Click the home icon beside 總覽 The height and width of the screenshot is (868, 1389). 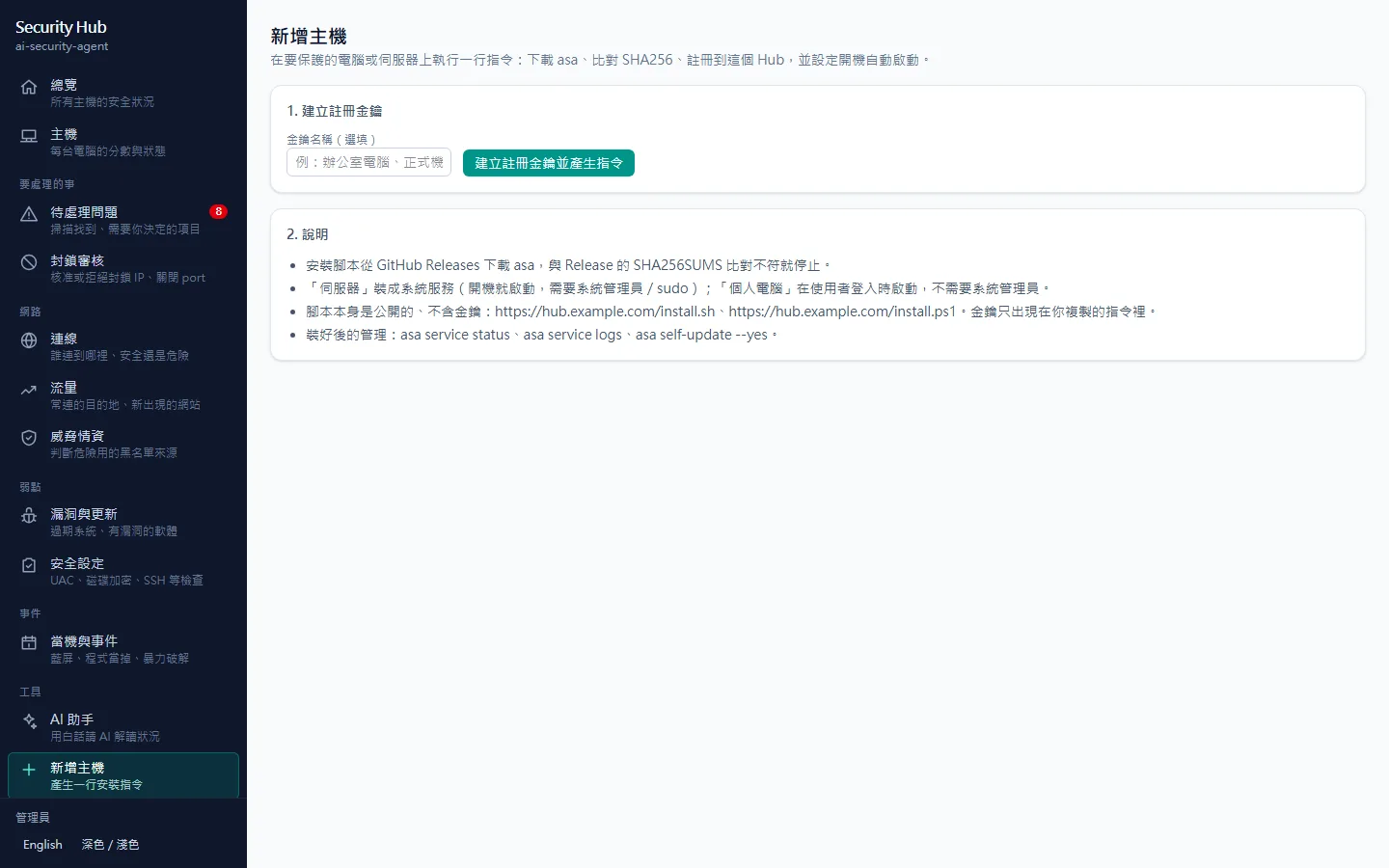click(29, 87)
